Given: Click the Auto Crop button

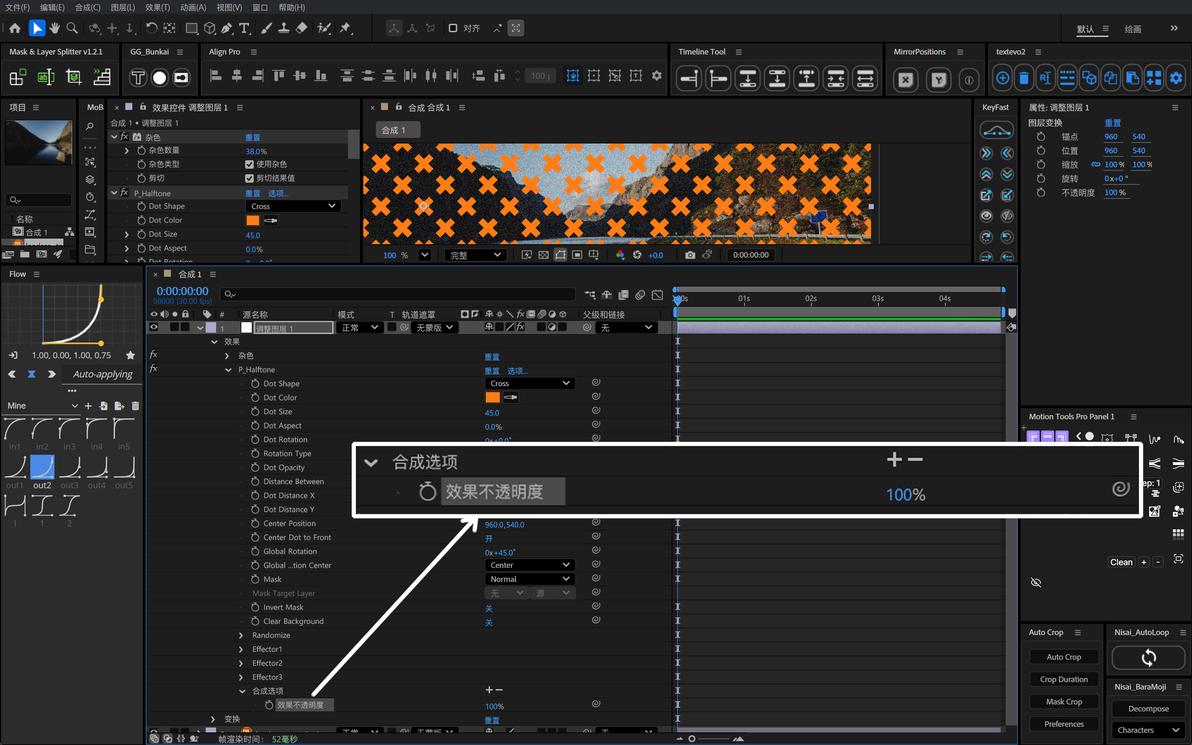Looking at the screenshot, I should click(x=1064, y=657).
